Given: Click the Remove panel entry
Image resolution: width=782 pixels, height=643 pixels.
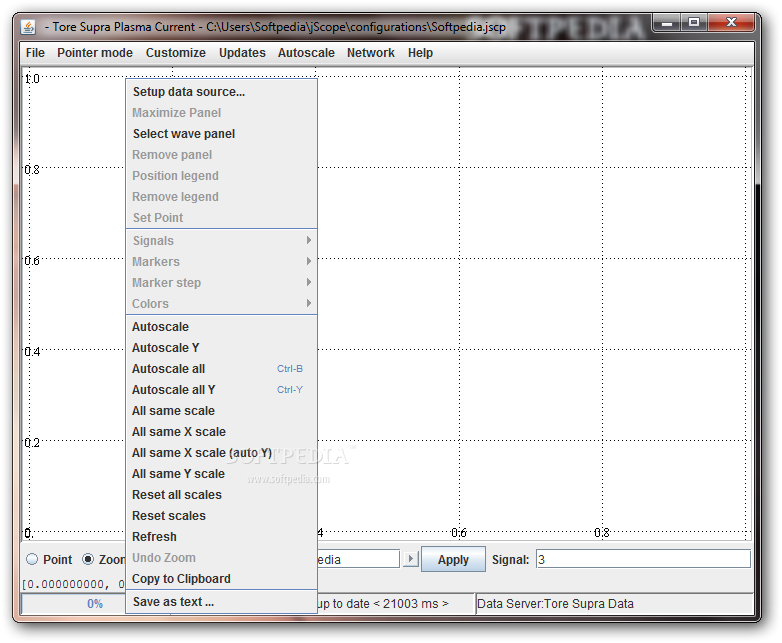Looking at the screenshot, I should click(x=221, y=155).
